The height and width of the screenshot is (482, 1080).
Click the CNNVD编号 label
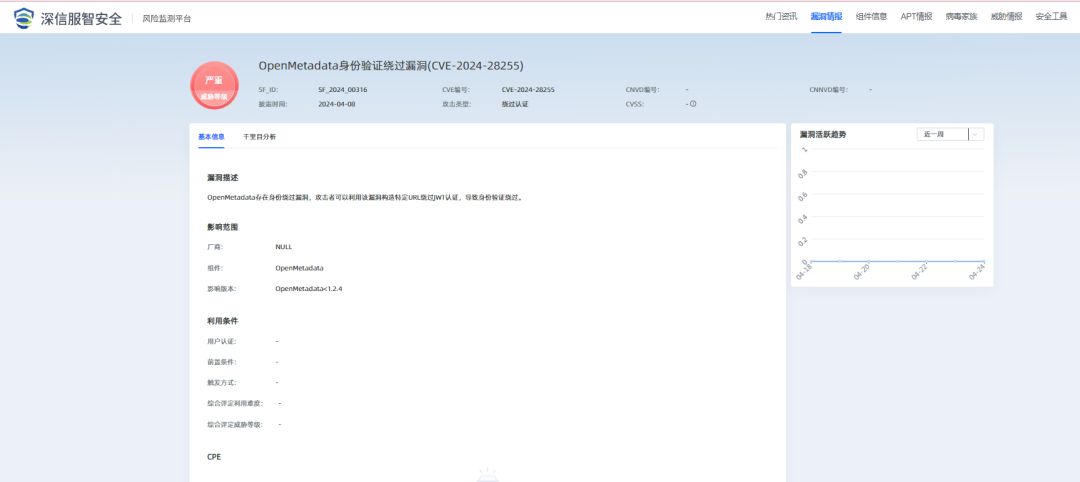pos(829,90)
